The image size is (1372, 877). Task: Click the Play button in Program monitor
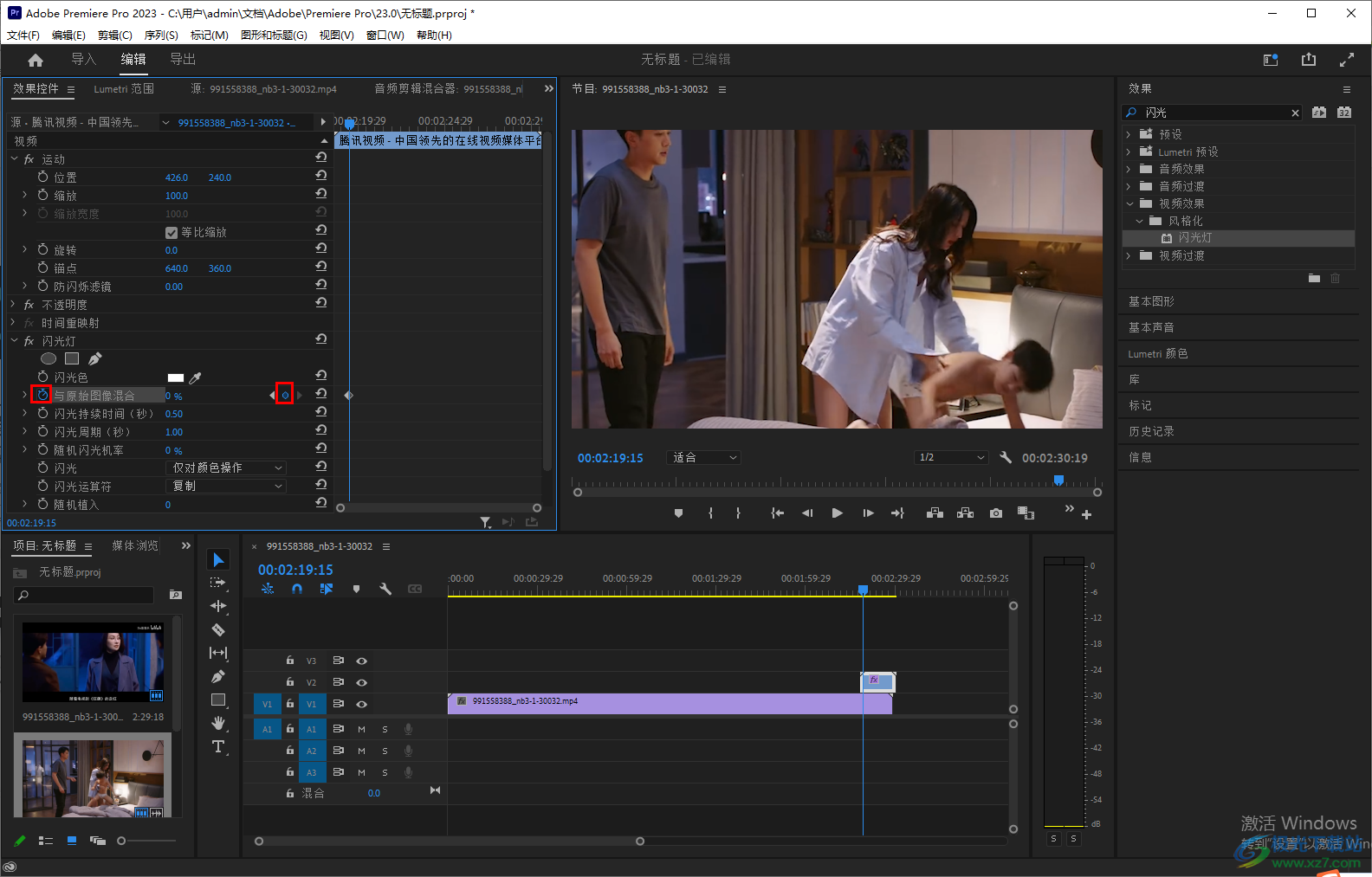coord(837,513)
